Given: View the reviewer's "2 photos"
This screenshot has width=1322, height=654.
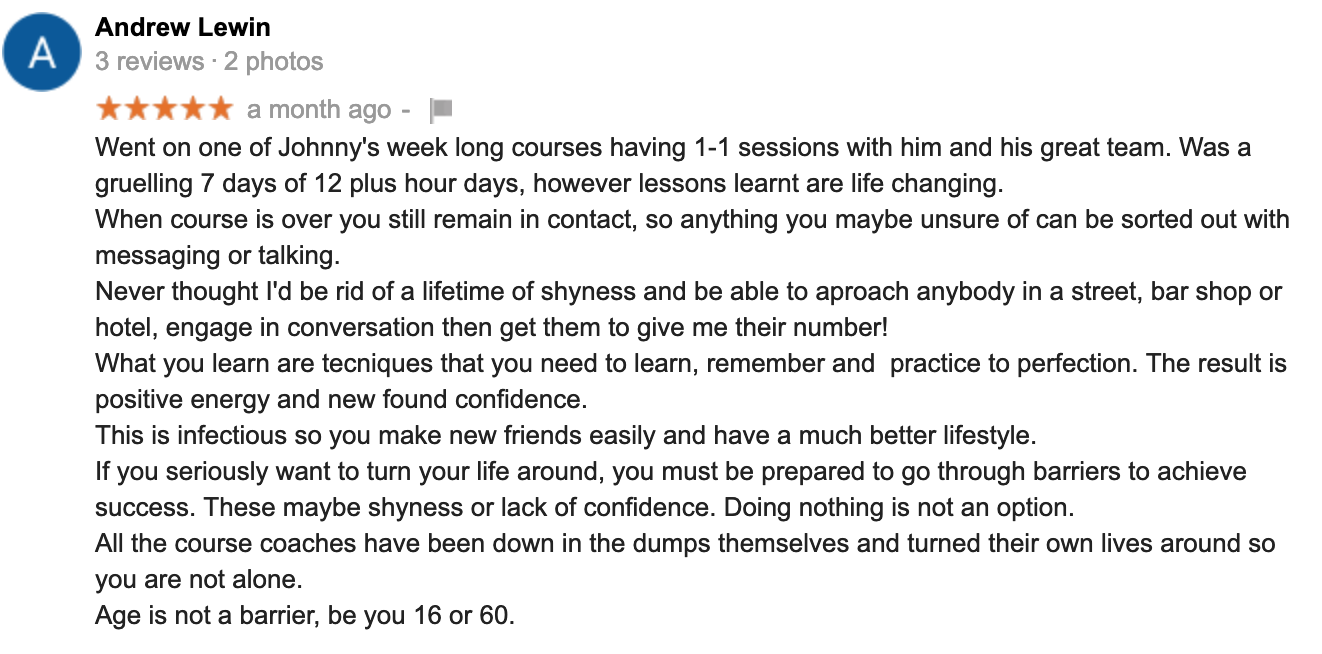Looking at the screenshot, I should (273, 61).
